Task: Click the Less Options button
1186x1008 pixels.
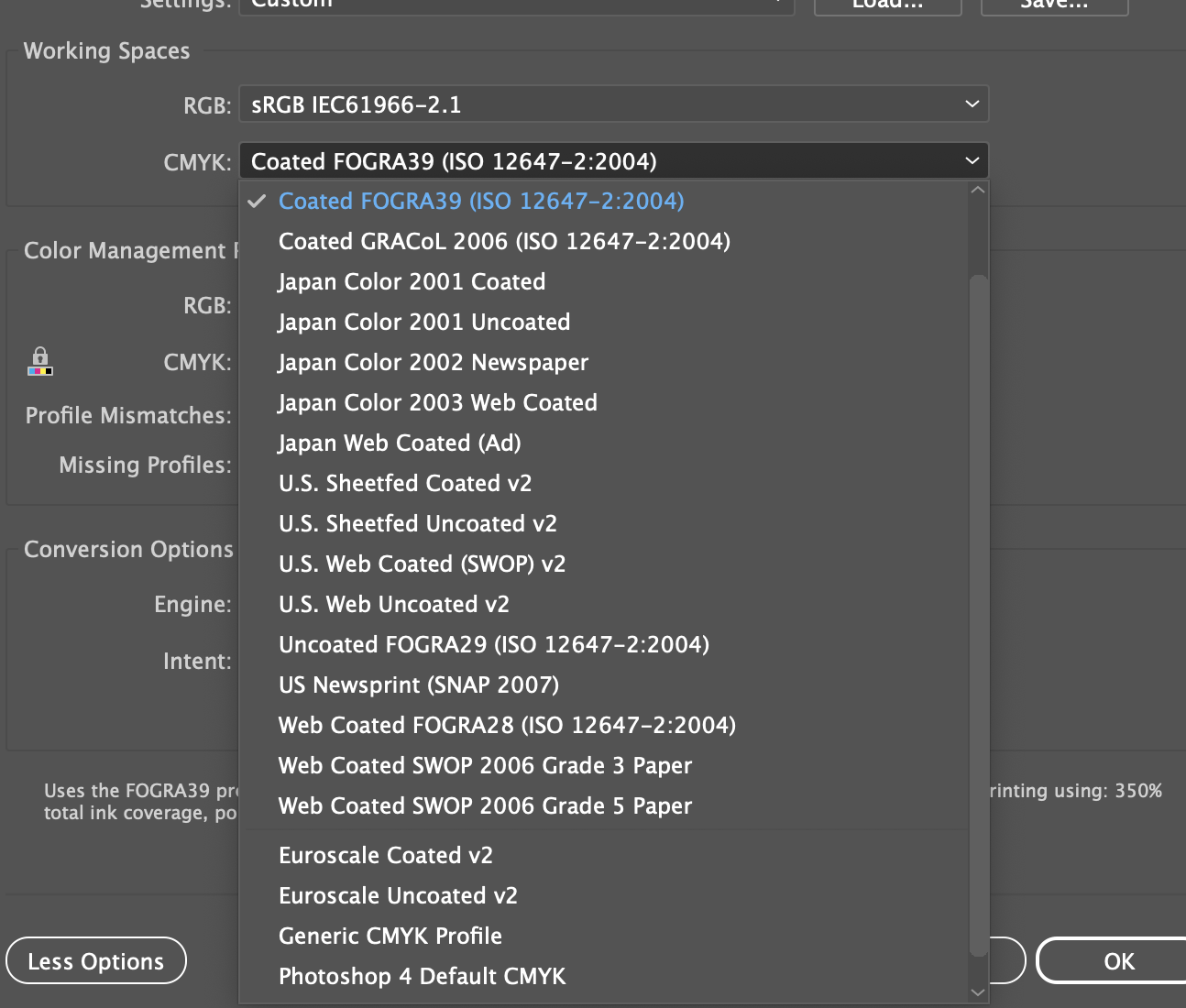Action: coord(96,961)
